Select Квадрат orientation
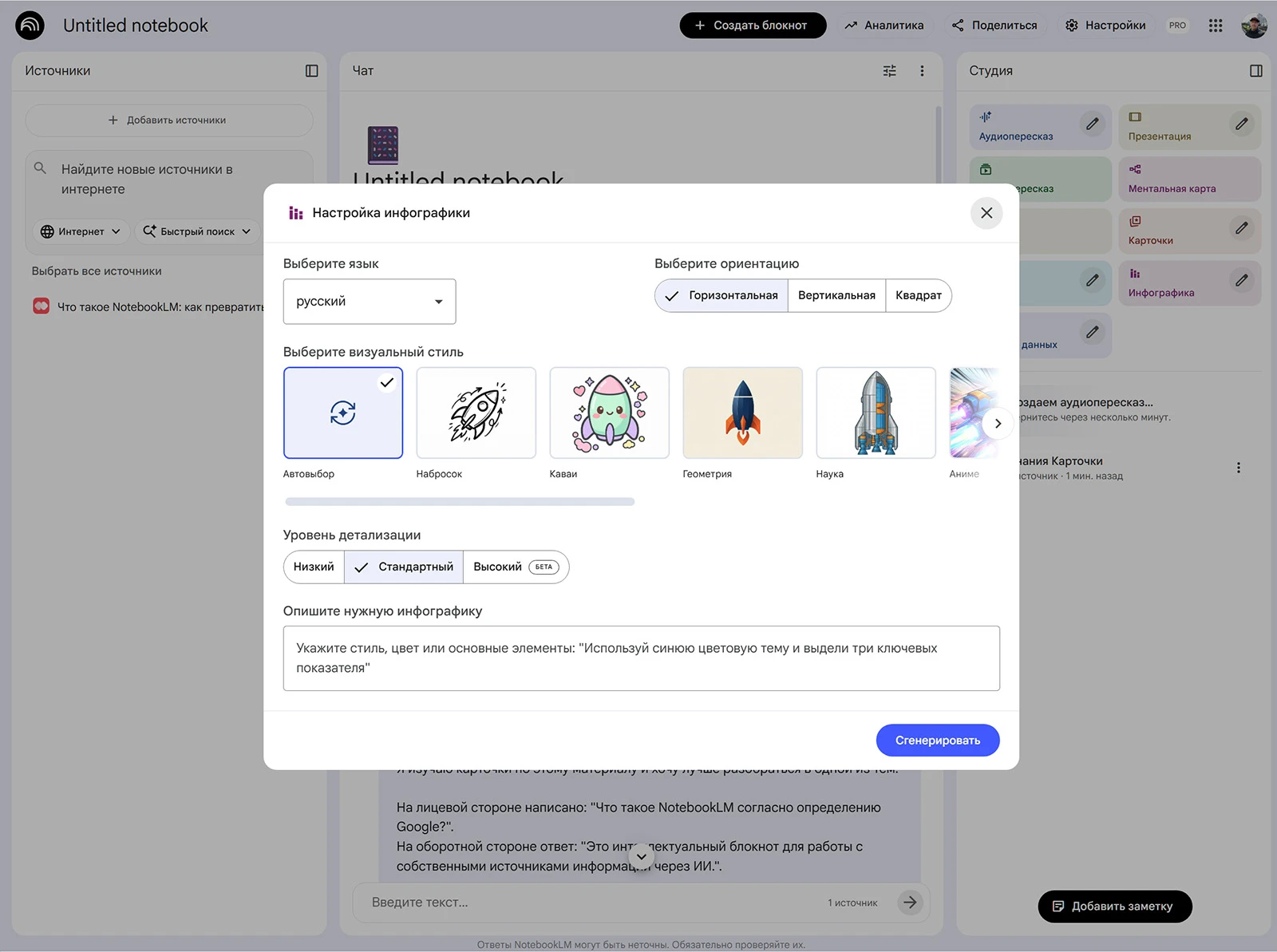The width and height of the screenshot is (1277, 952). coord(918,295)
